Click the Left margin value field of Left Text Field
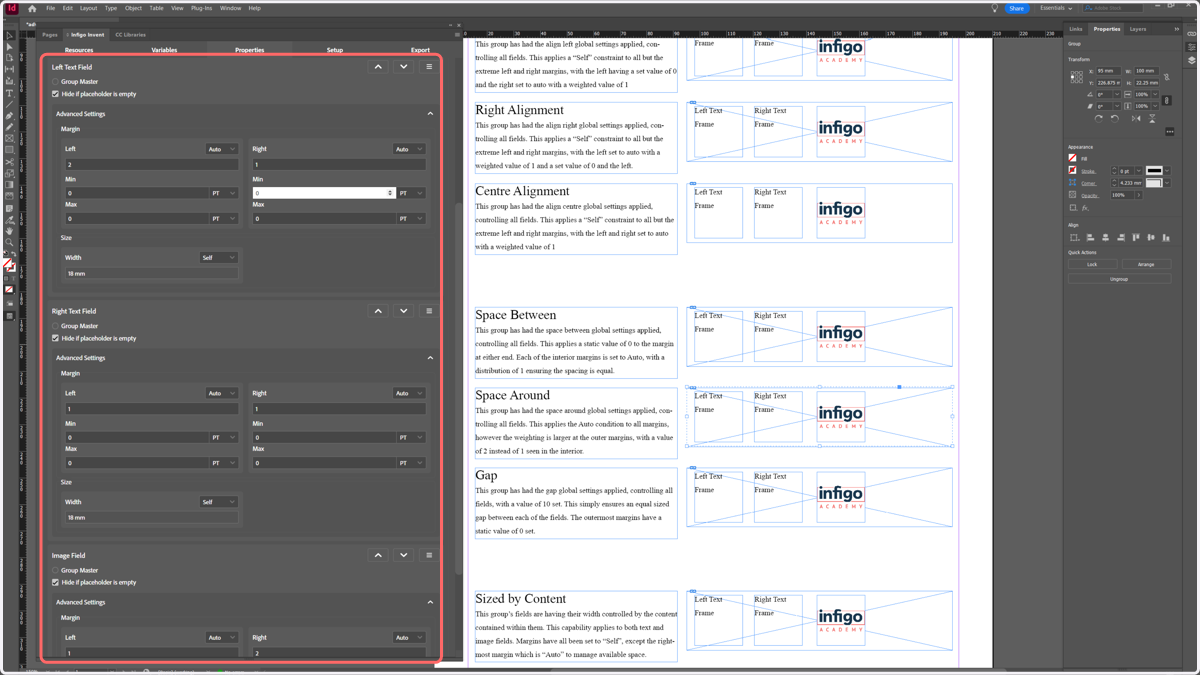This screenshot has height=675, width=1200. click(151, 164)
